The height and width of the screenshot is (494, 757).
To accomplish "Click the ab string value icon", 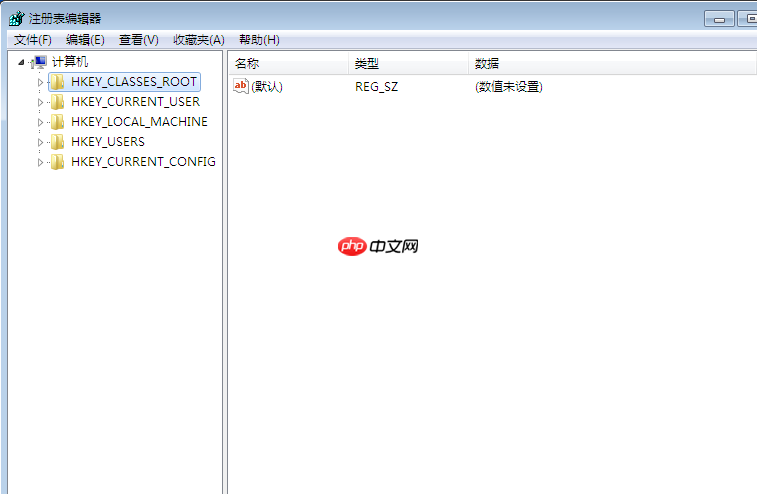I will (x=240, y=86).
